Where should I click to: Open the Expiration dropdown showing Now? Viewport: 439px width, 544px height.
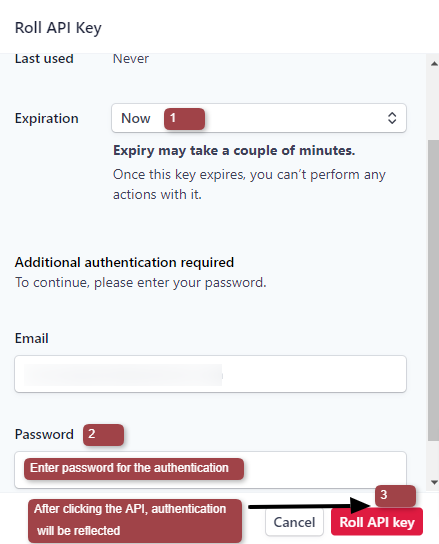click(259, 118)
